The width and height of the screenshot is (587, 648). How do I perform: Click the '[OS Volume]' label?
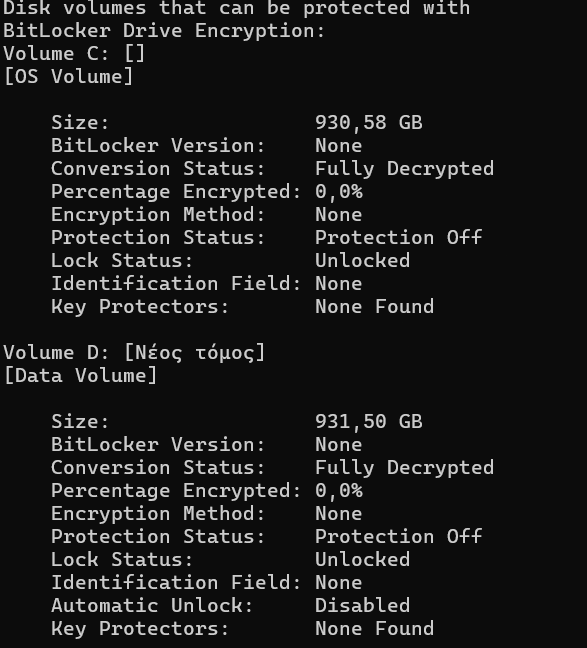pos(68,77)
